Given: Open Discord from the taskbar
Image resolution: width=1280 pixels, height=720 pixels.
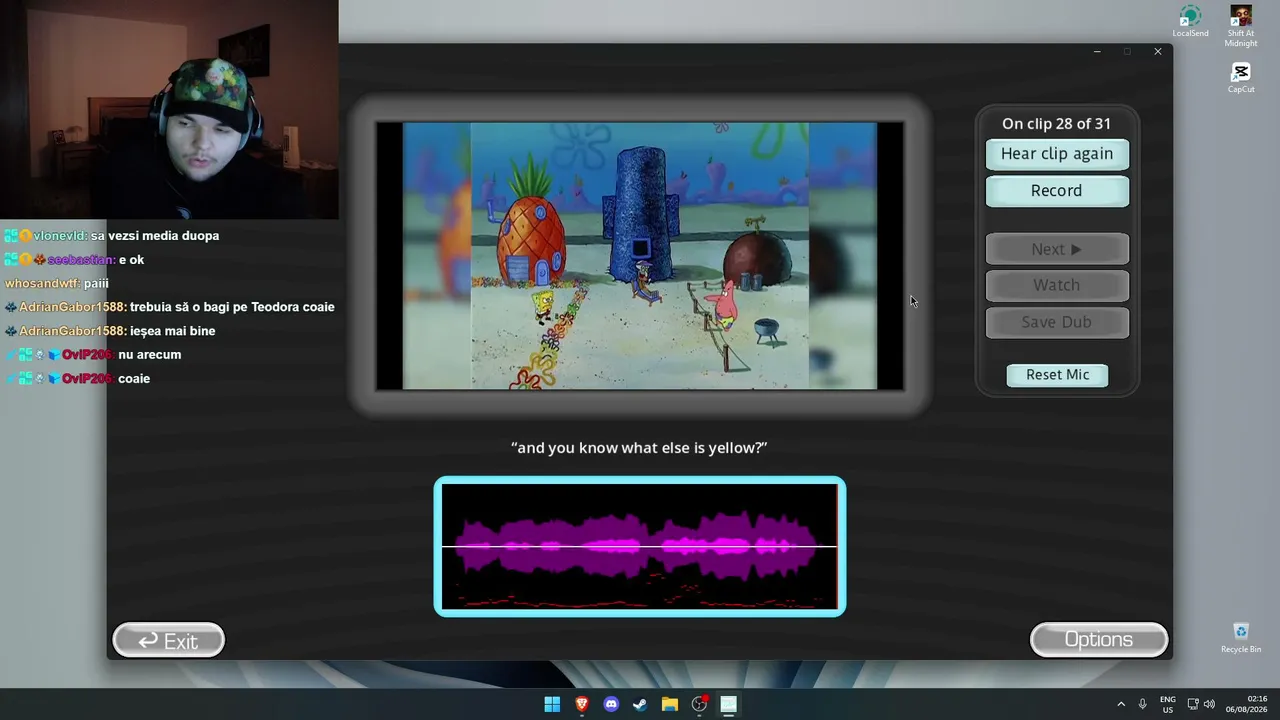Looking at the screenshot, I should click(x=611, y=704).
